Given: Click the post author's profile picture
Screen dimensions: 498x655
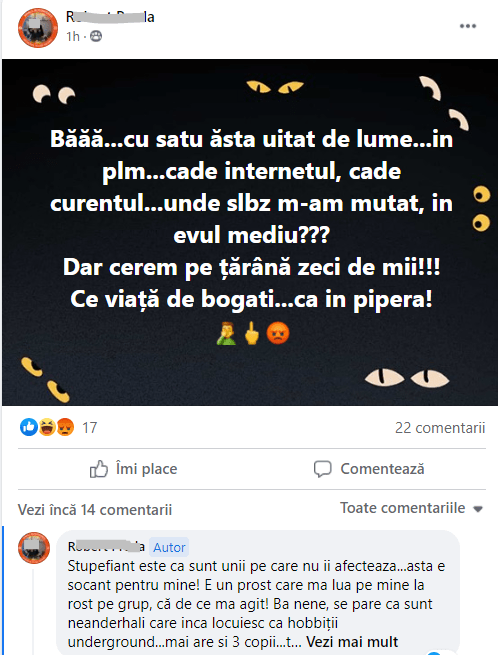Looking at the screenshot, I should pos(38,28).
